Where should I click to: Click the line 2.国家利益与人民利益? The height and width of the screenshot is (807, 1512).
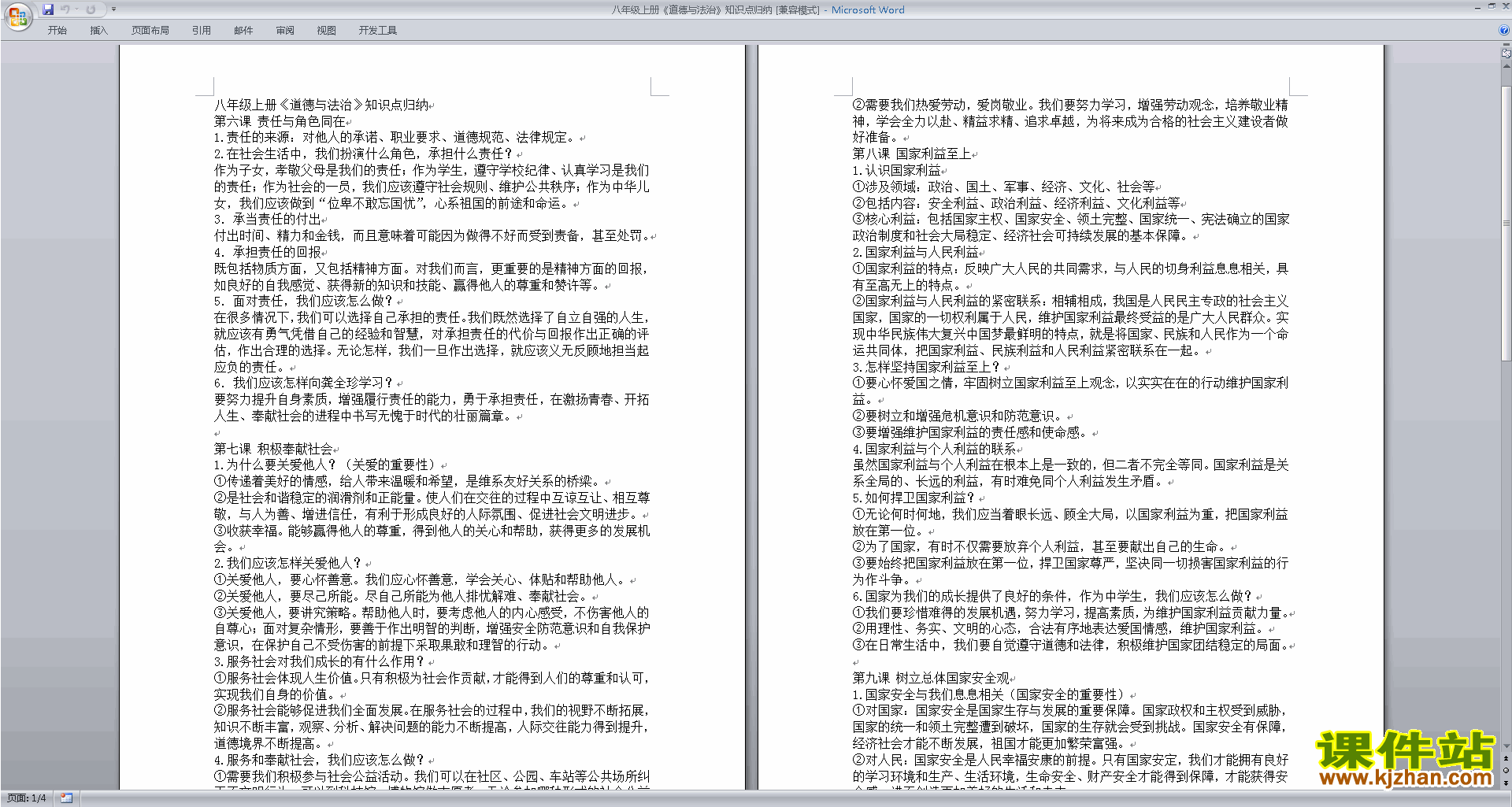915,252
